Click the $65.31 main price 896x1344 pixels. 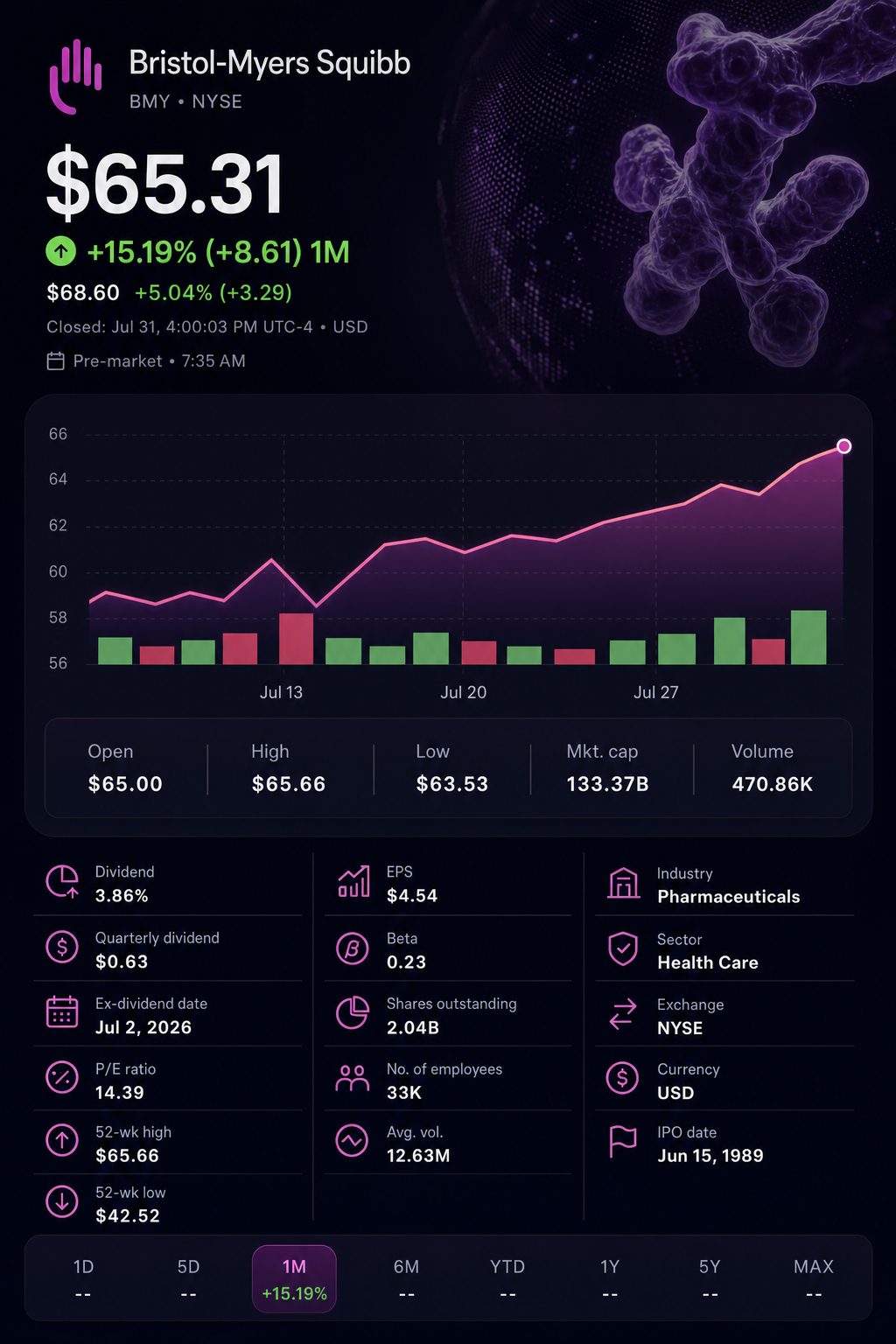click(x=165, y=184)
